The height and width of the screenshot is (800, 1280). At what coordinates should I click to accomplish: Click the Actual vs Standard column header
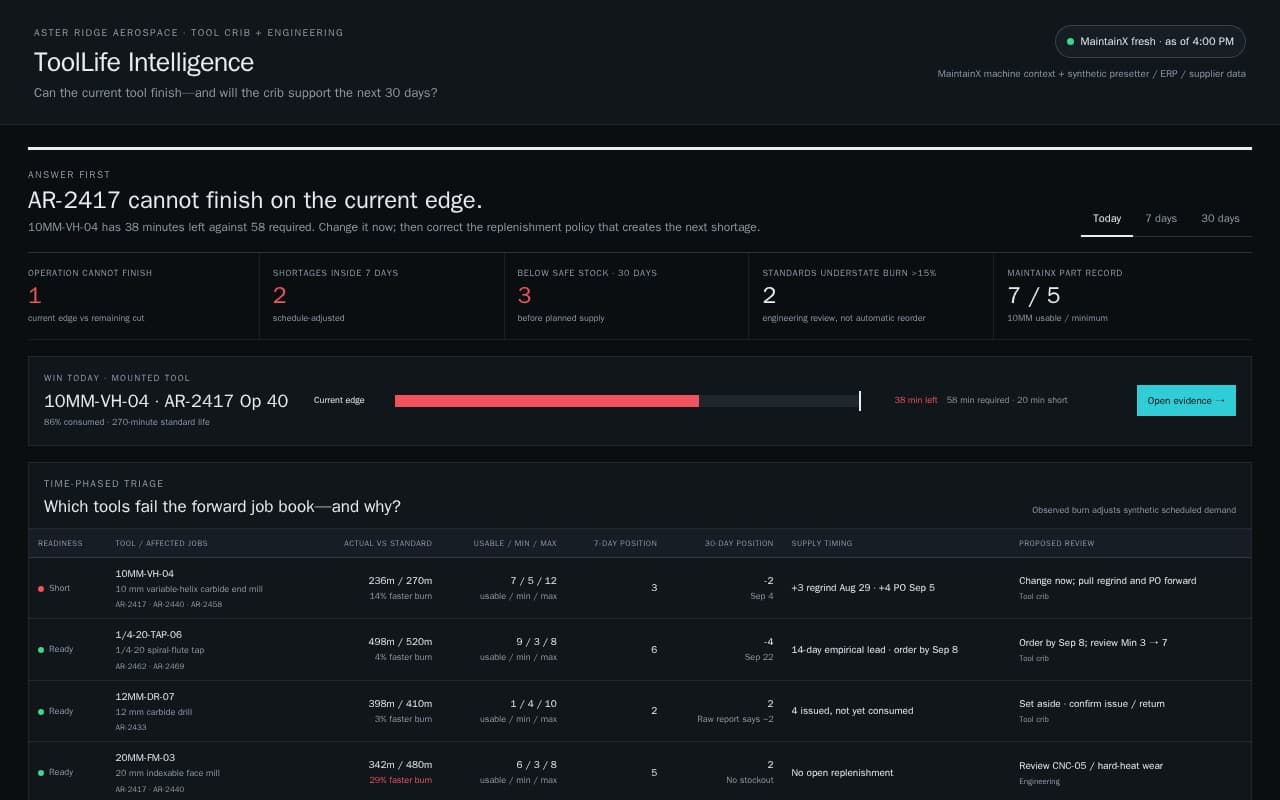388,543
